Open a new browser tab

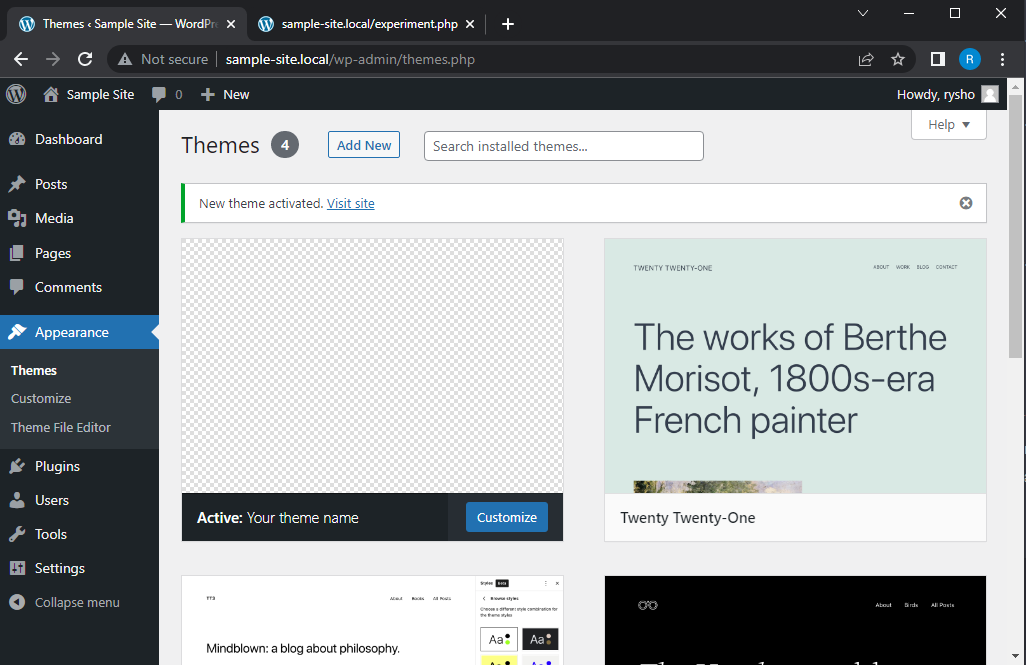coord(508,24)
